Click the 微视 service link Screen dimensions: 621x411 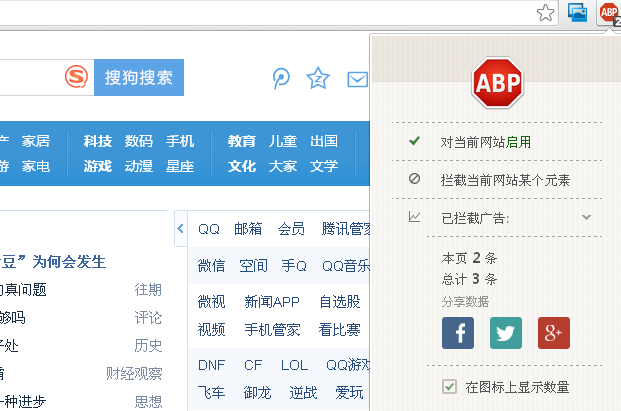point(211,302)
